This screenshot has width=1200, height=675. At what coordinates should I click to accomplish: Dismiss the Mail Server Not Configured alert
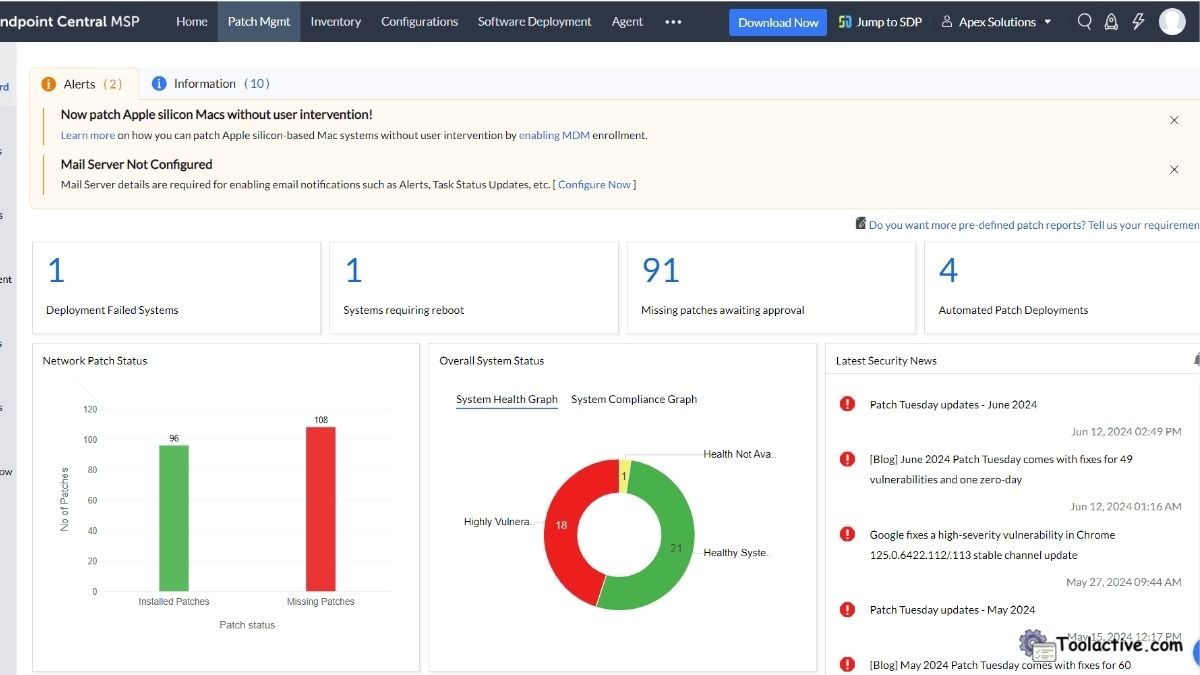[x=1174, y=169]
